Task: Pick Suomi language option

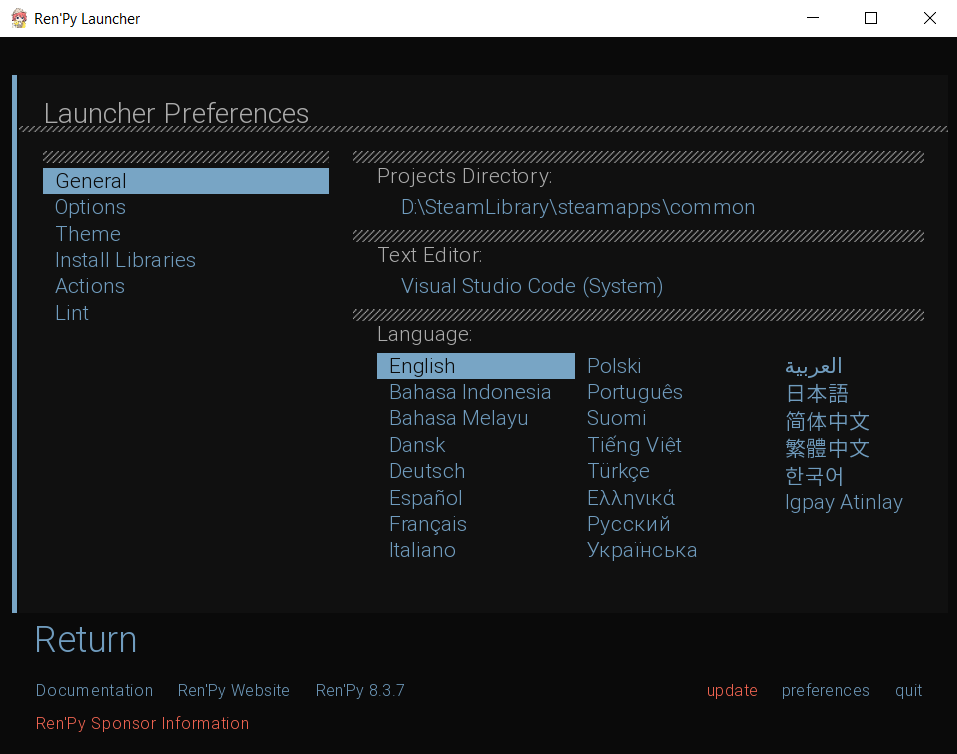Action: click(x=616, y=418)
